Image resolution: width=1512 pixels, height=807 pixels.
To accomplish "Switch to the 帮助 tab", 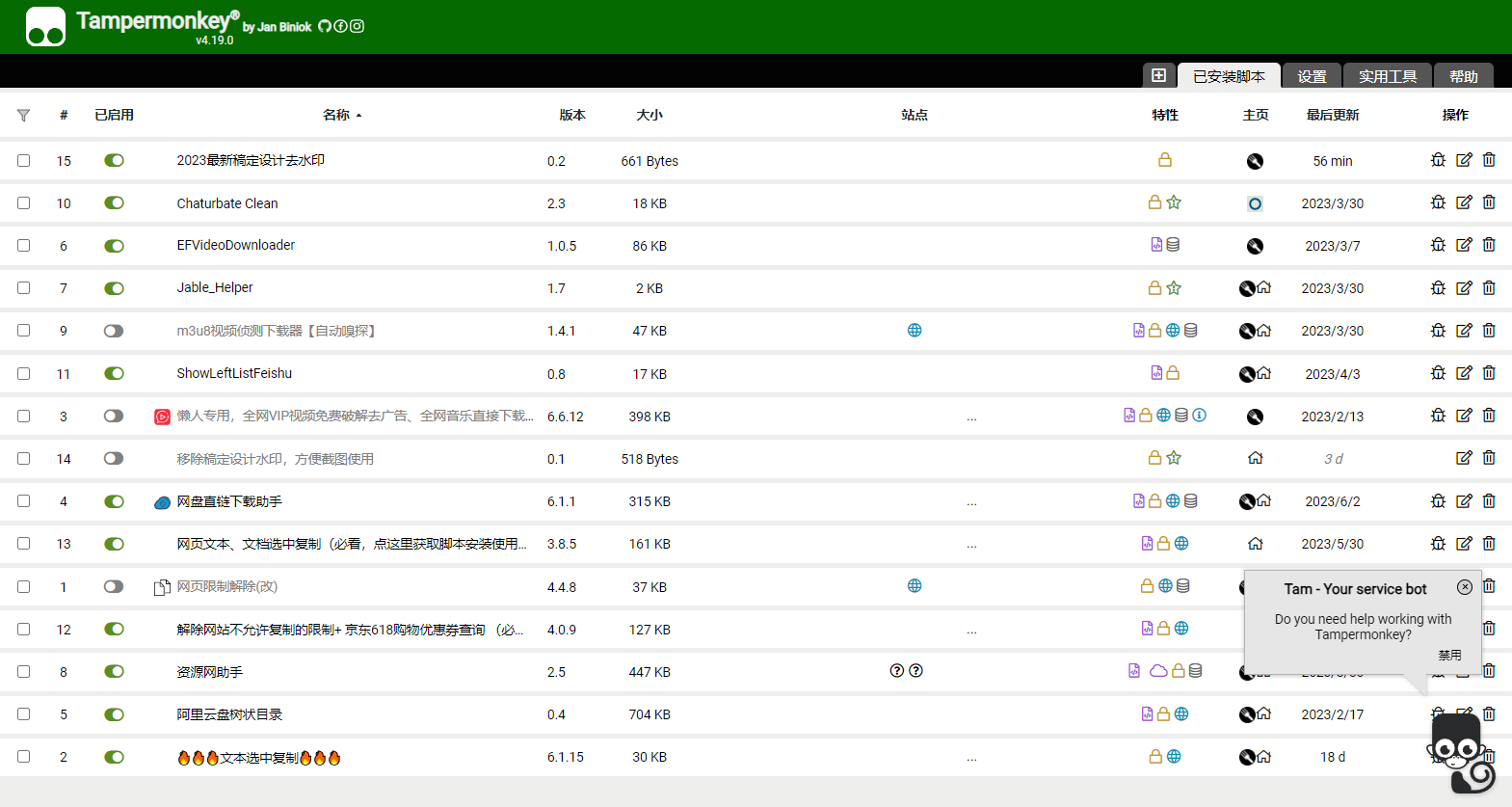I will (1463, 76).
